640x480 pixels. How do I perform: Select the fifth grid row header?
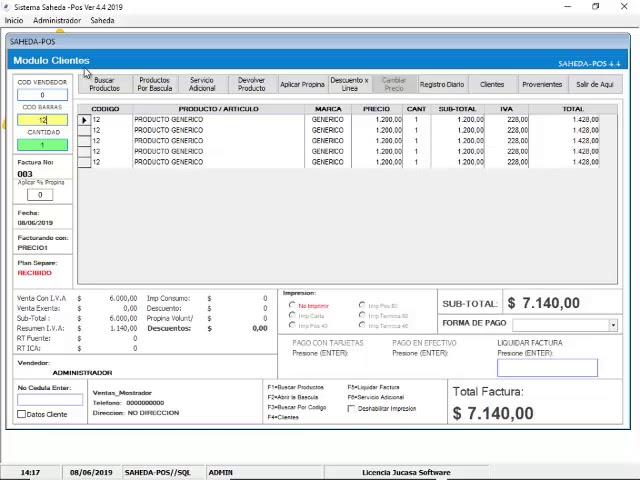click(x=84, y=162)
